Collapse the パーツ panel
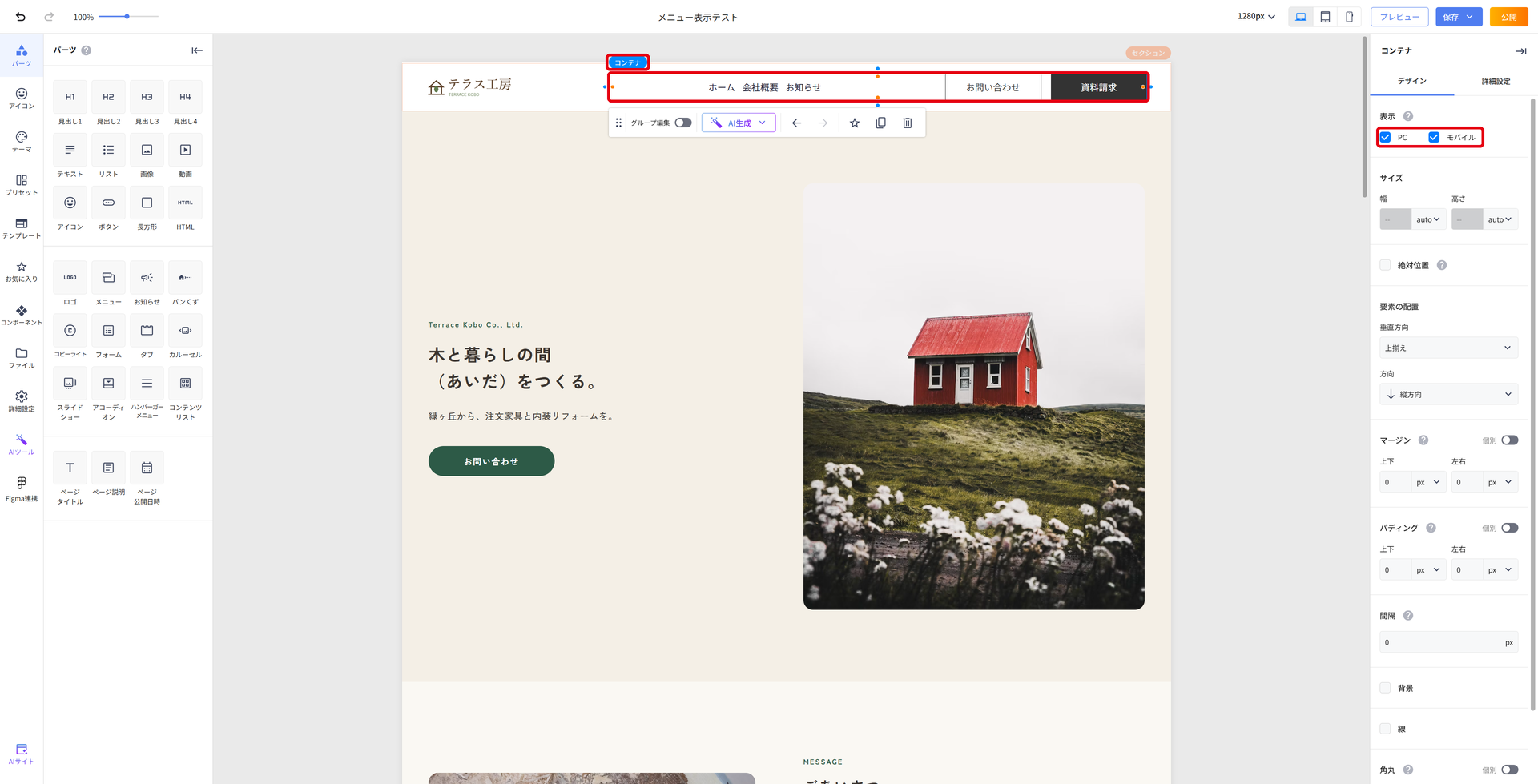The height and width of the screenshot is (784, 1538). coord(197,50)
